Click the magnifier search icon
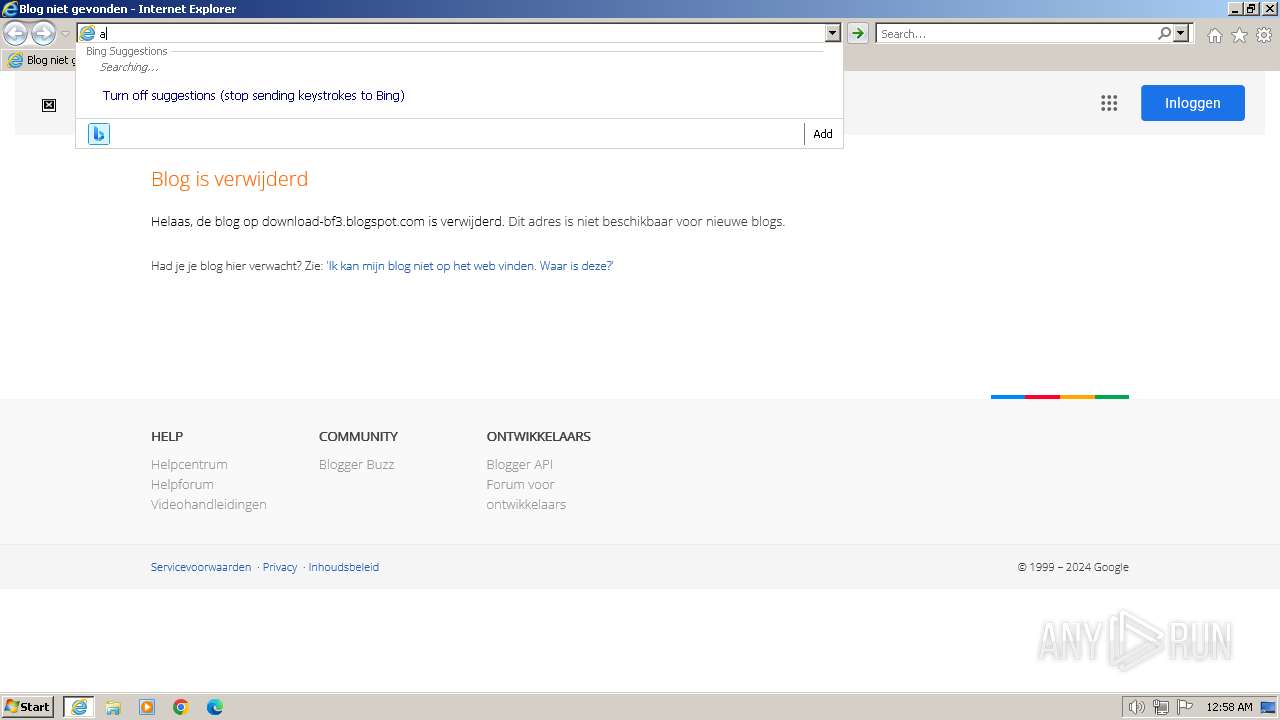Viewport: 1280px width, 720px height. click(x=1164, y=33)
